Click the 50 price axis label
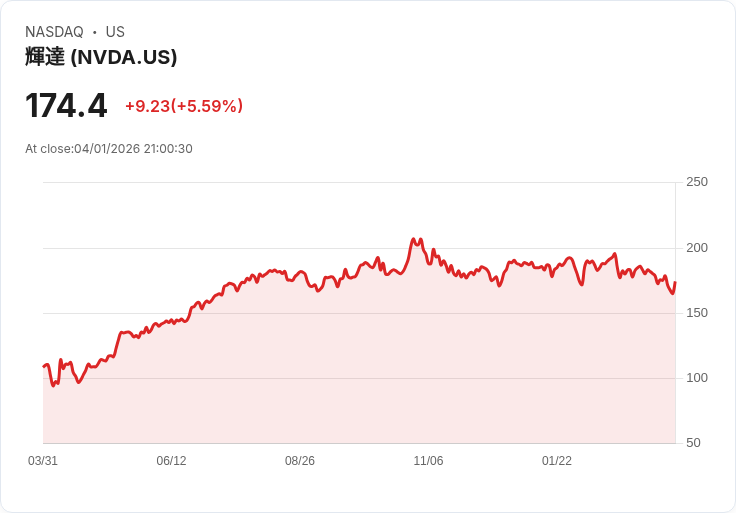 click(x=693, y=443)
